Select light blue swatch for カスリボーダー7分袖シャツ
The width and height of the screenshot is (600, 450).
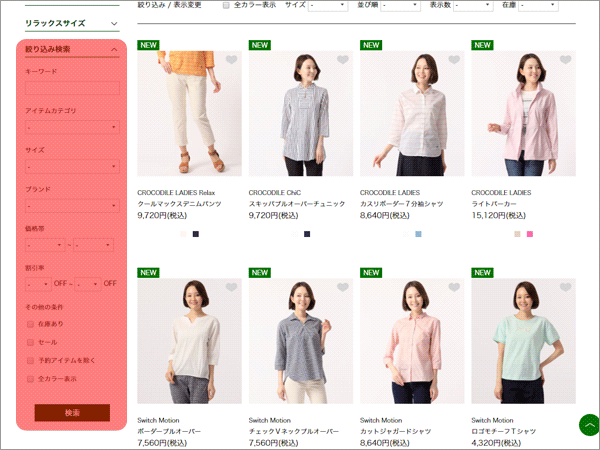(418, 234)
